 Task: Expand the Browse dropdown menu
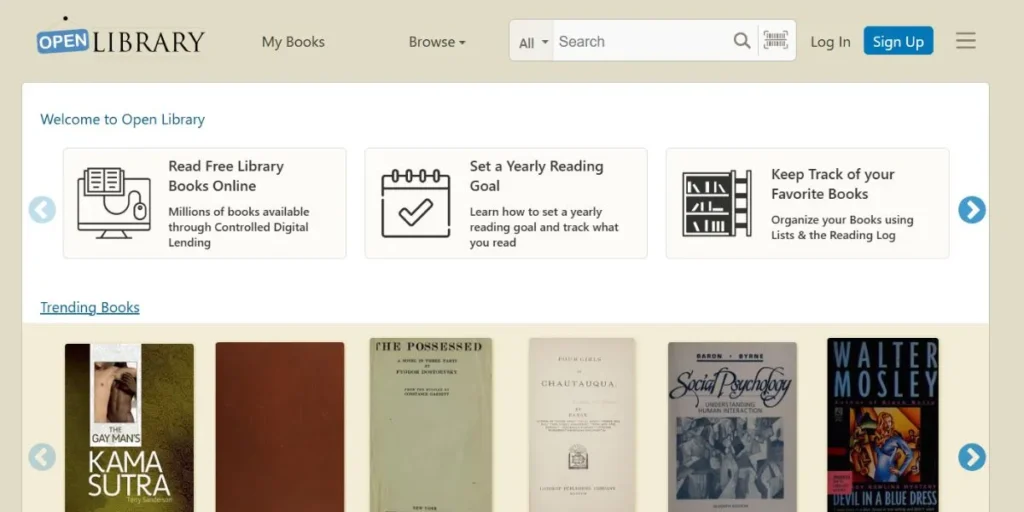[x=437, y=42]
